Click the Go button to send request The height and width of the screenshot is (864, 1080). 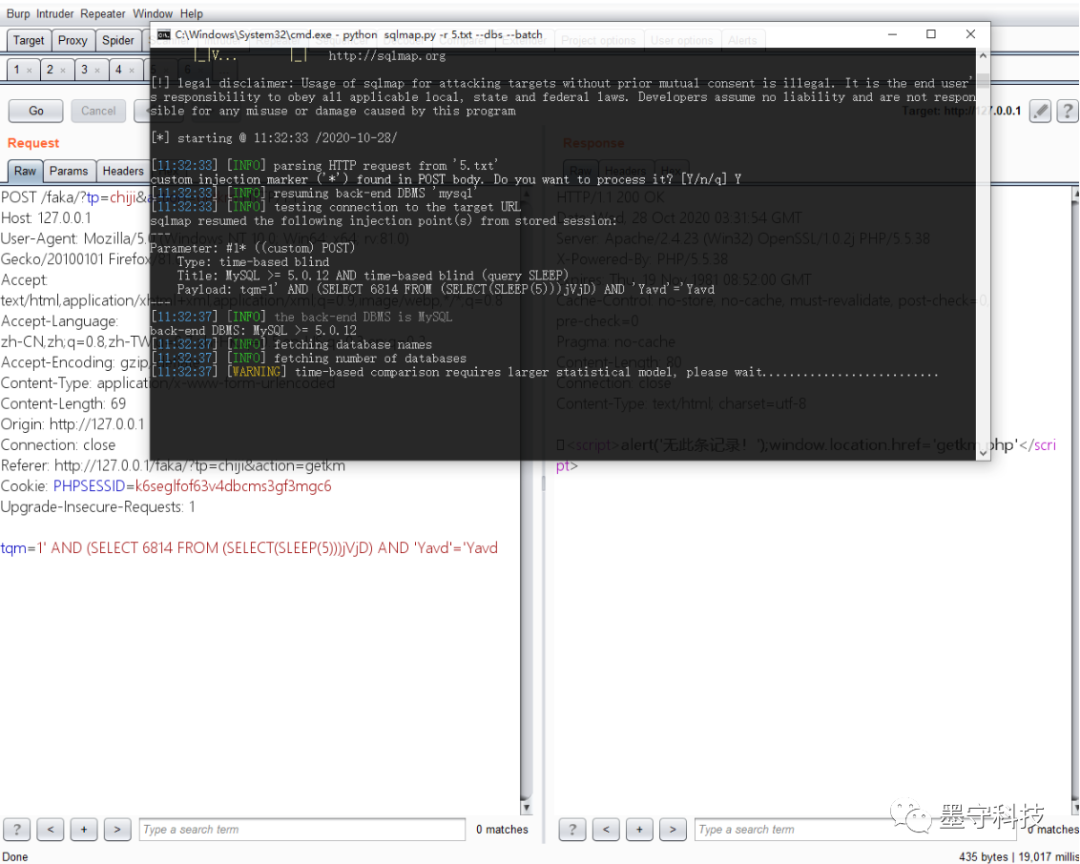pyautogui.click(x=36, y=111)
